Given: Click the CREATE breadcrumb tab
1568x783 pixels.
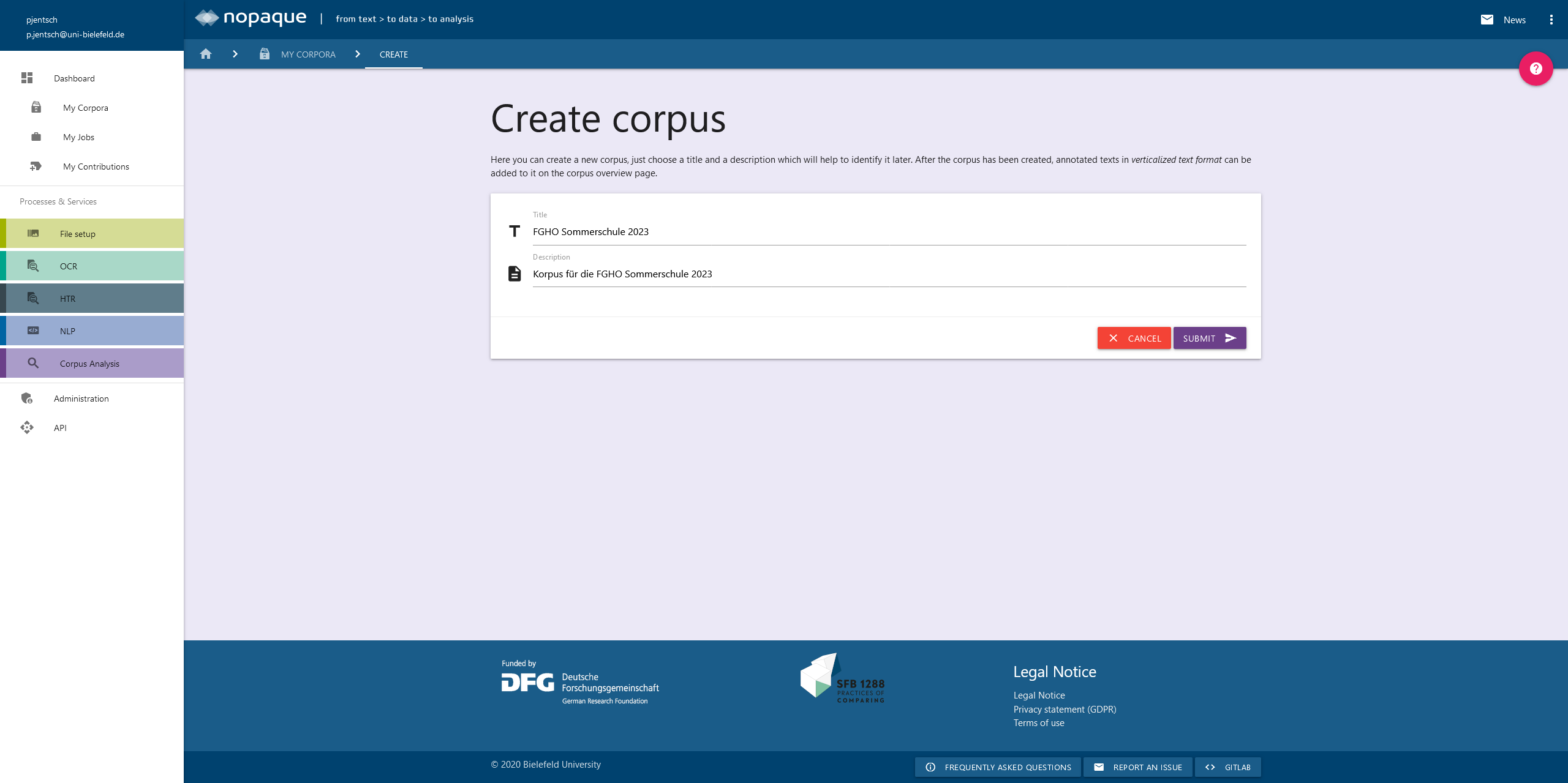Looking at the screenshot, I should (x=394, y=54).
